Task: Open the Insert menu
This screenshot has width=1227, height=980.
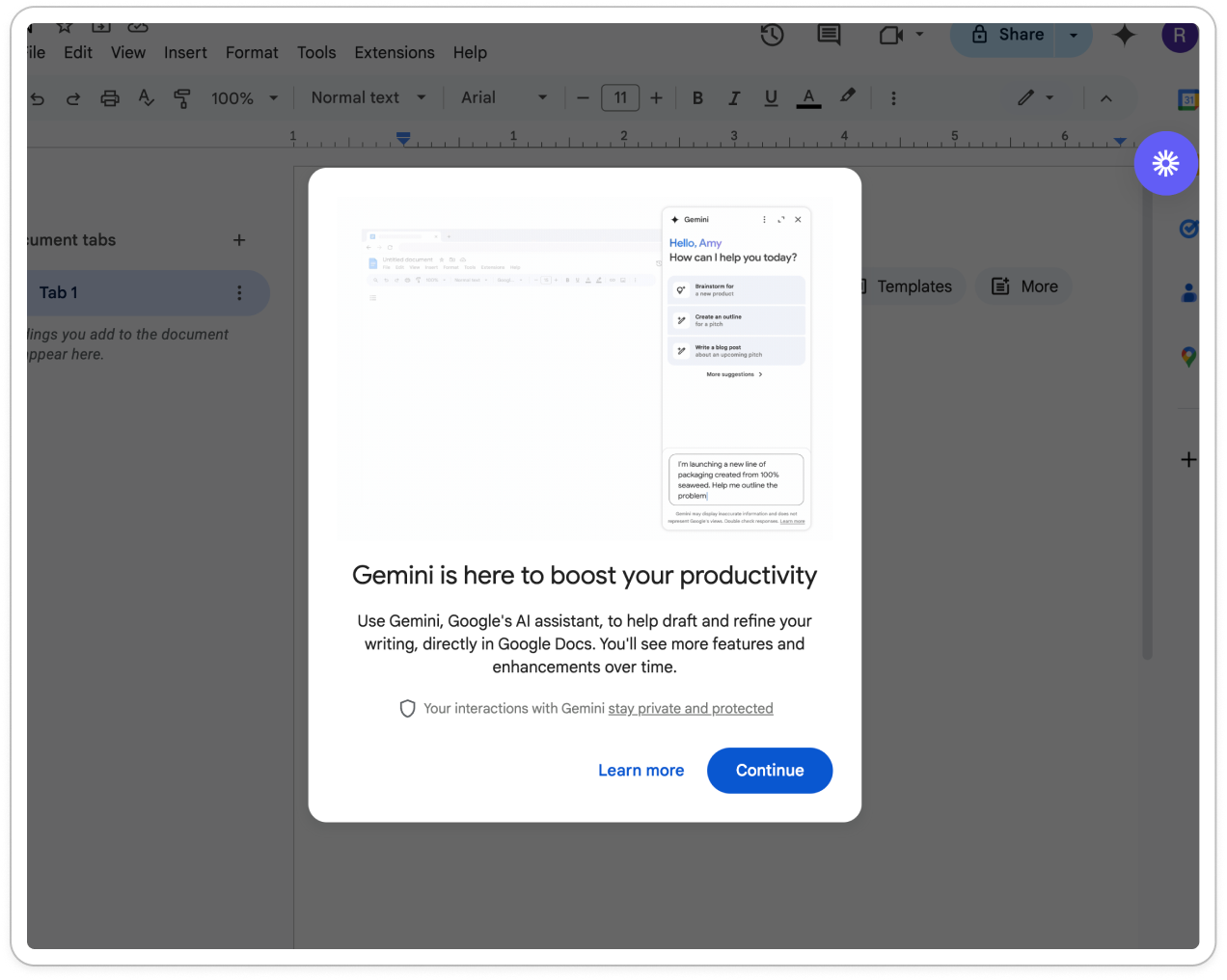Action: tap(185, 52)
